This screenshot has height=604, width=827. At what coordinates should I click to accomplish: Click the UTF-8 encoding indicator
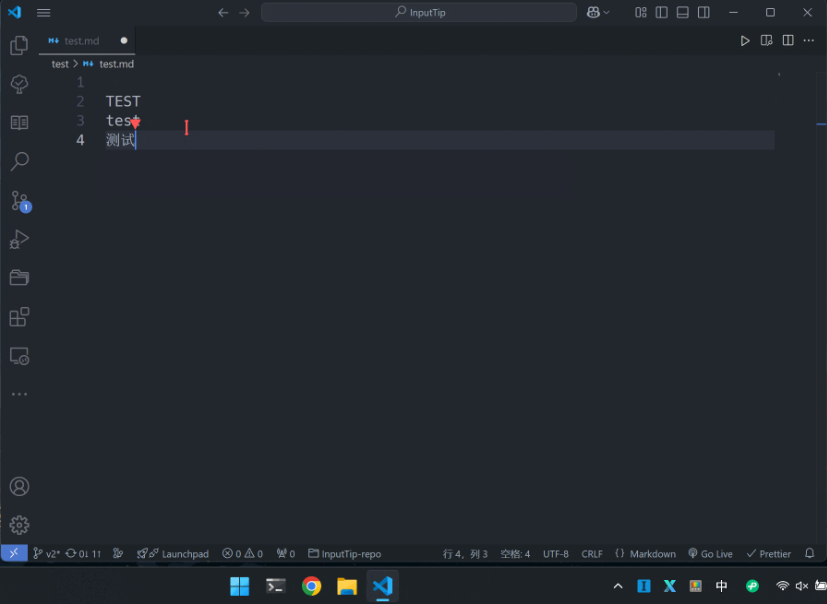(556, 553)
